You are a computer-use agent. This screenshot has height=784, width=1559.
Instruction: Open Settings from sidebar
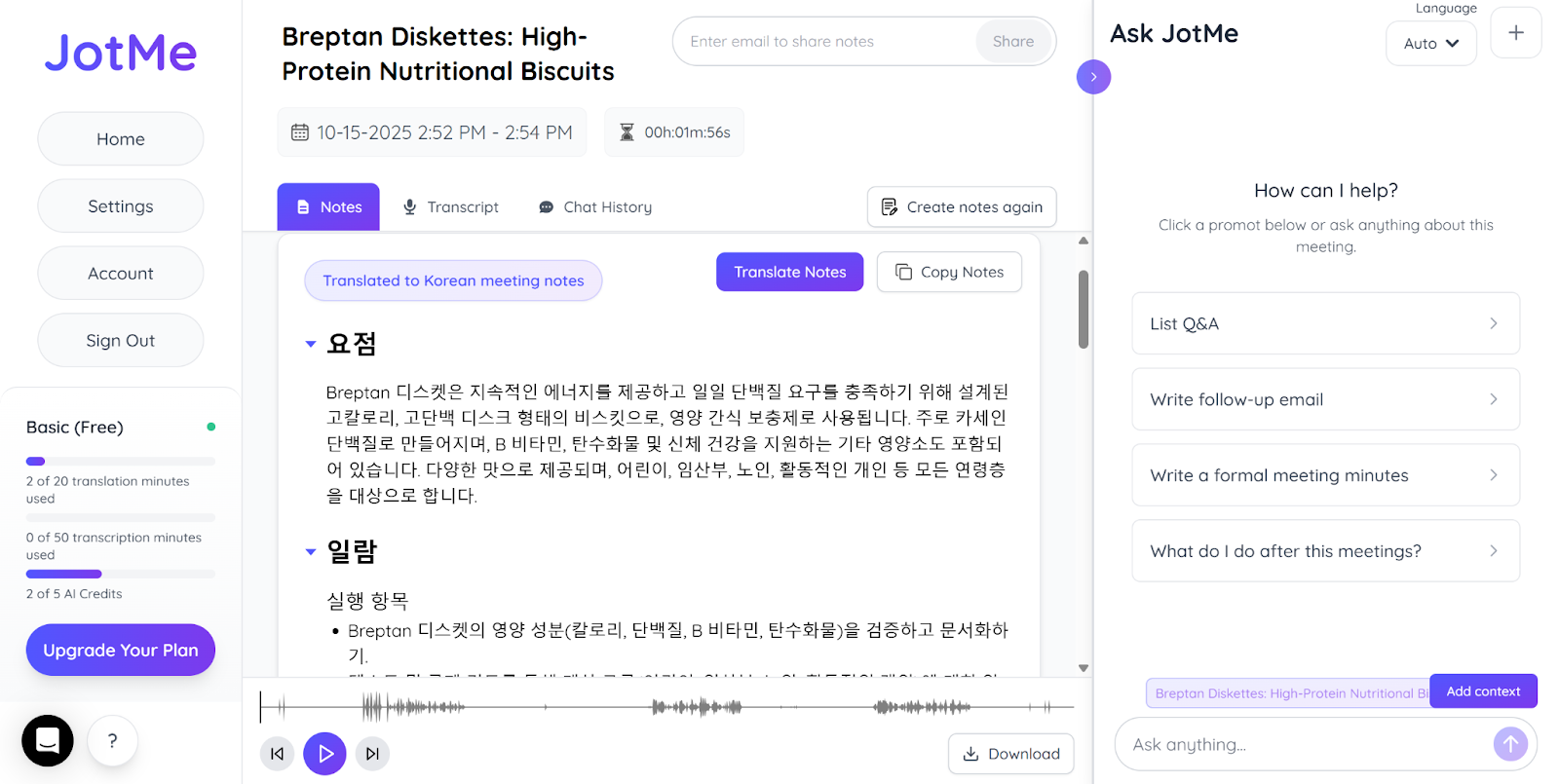[121, 206]
